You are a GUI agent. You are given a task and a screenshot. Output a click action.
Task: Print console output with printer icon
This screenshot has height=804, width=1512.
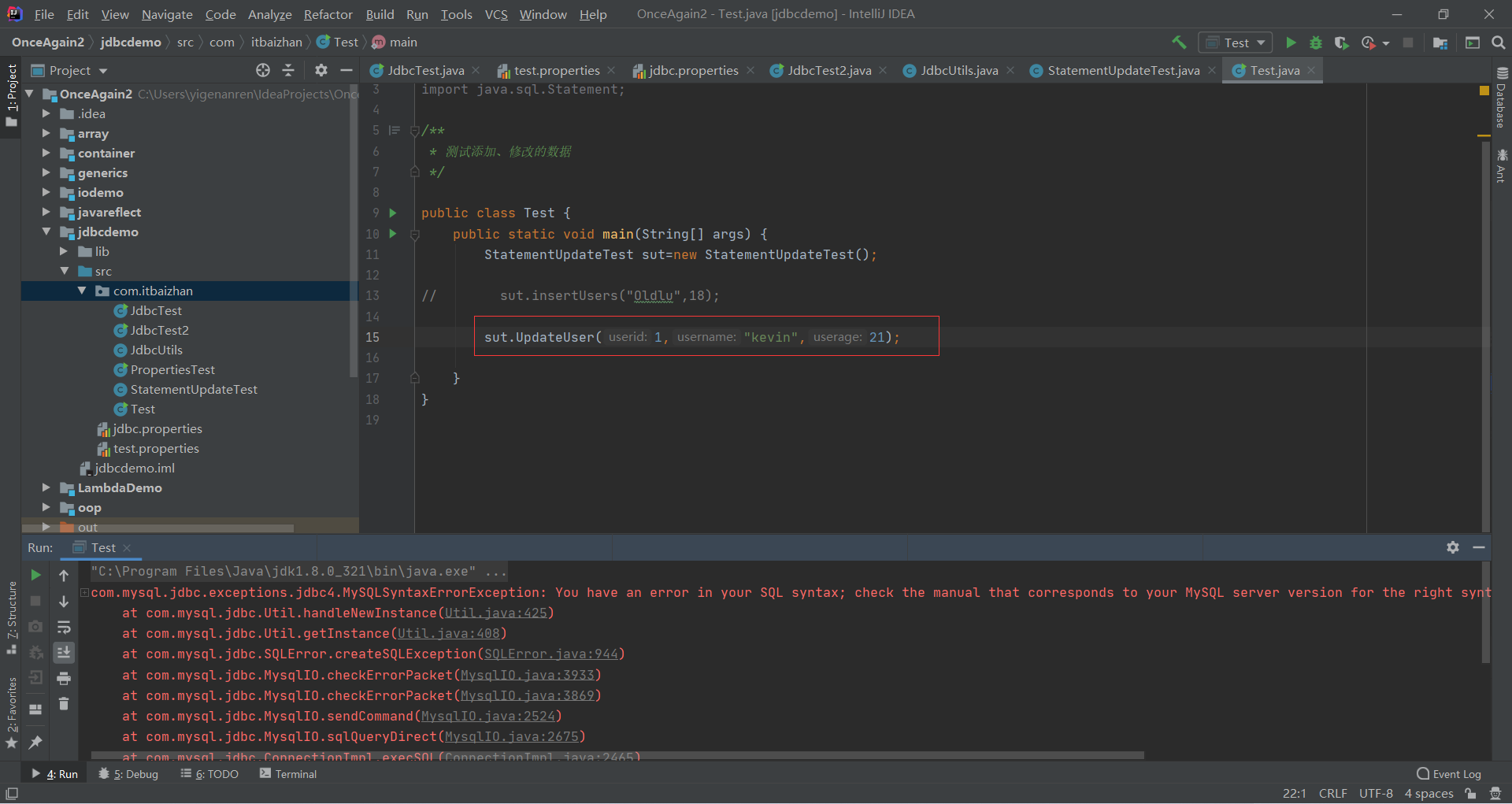[64, 678]
